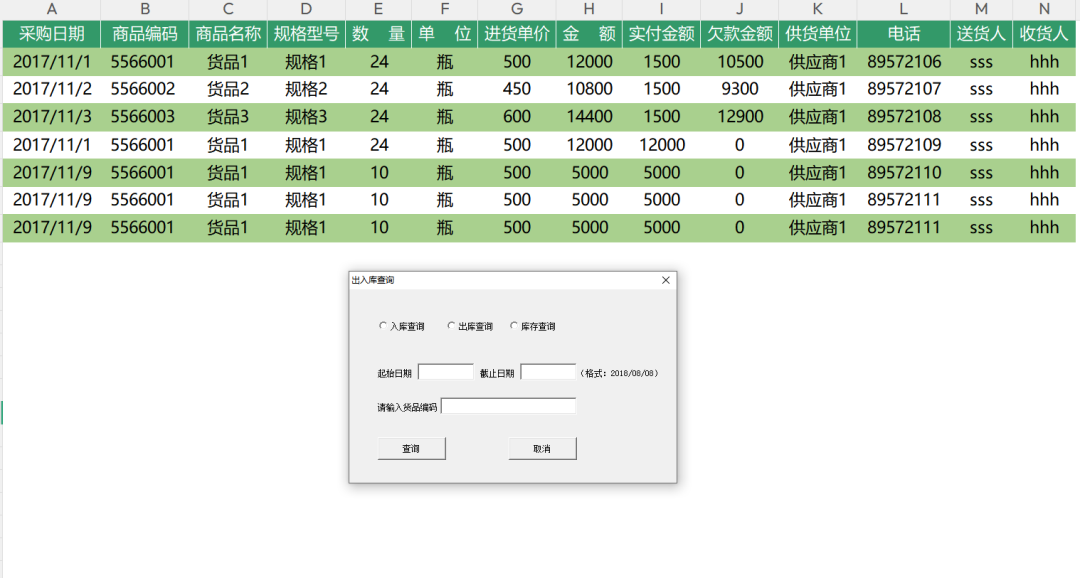Click the 起始日期 input field
This screenshot has width=1080, height=578.
click(x=445, y=372)
